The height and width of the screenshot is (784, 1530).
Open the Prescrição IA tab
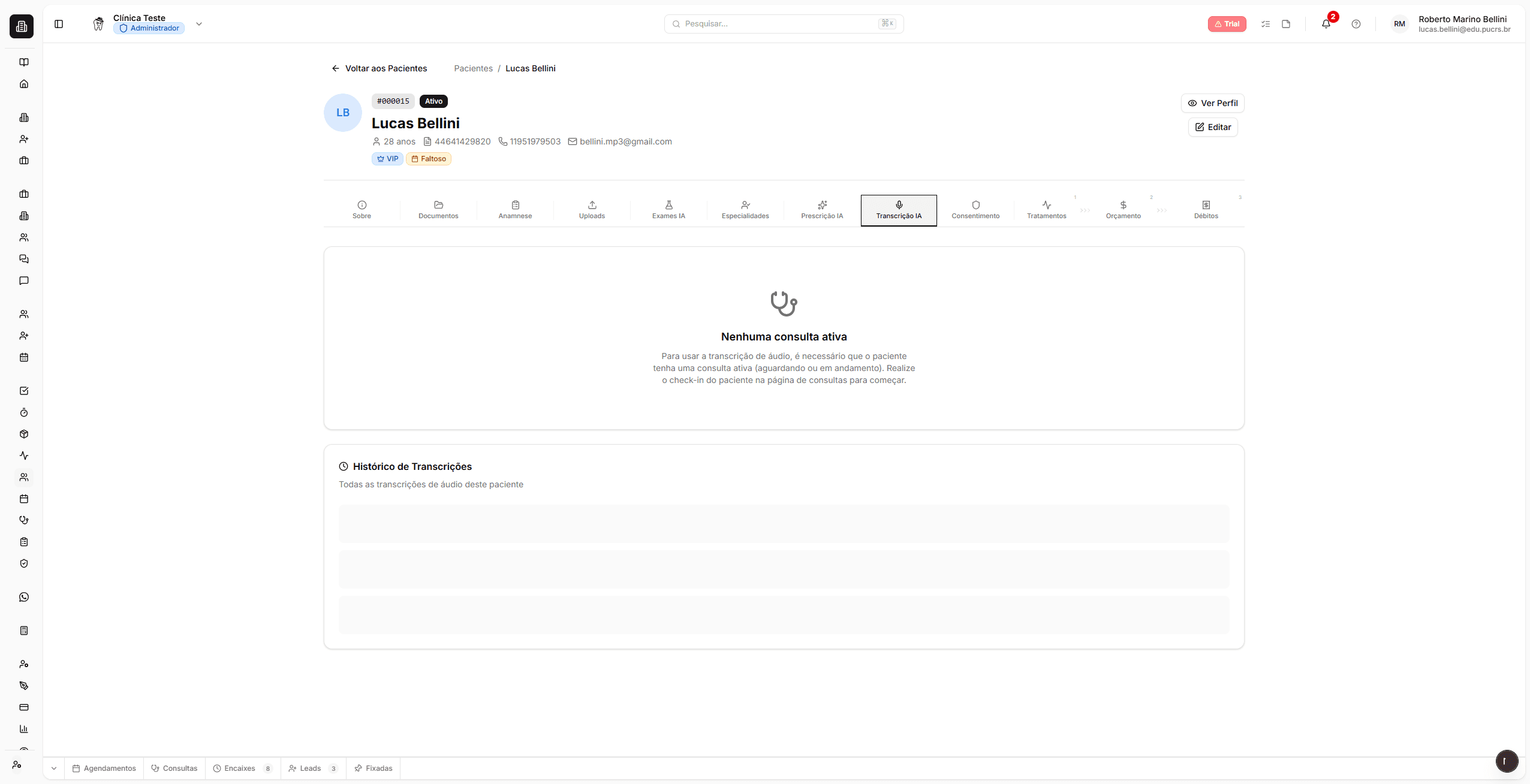(822, 210)
